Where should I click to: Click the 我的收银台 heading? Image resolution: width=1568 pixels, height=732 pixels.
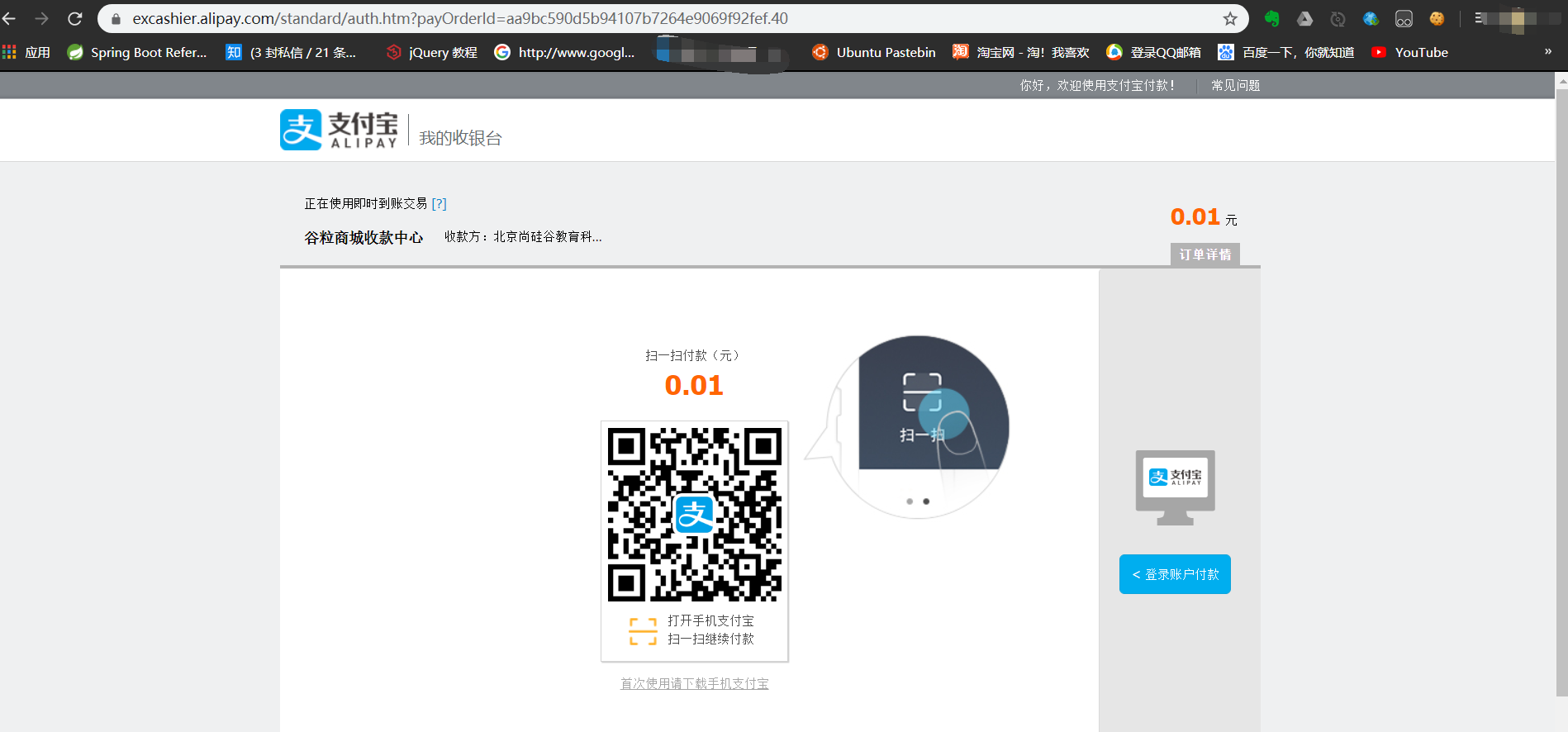coord(460,138)
